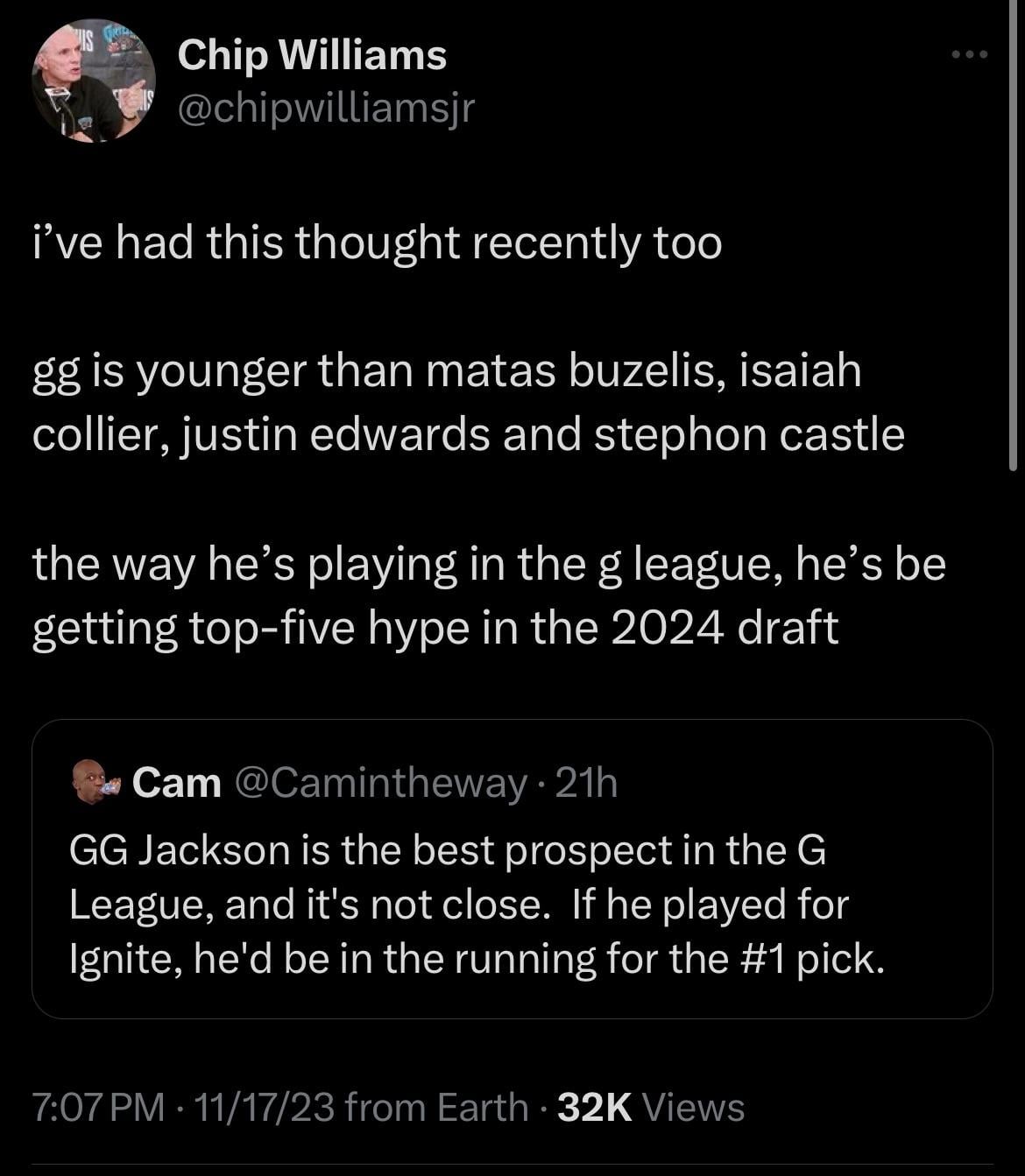This screenshot has height=1176, width=1025.
Task: Click "the way he's playing in the g league" line
Action: (x=489, y=563)
